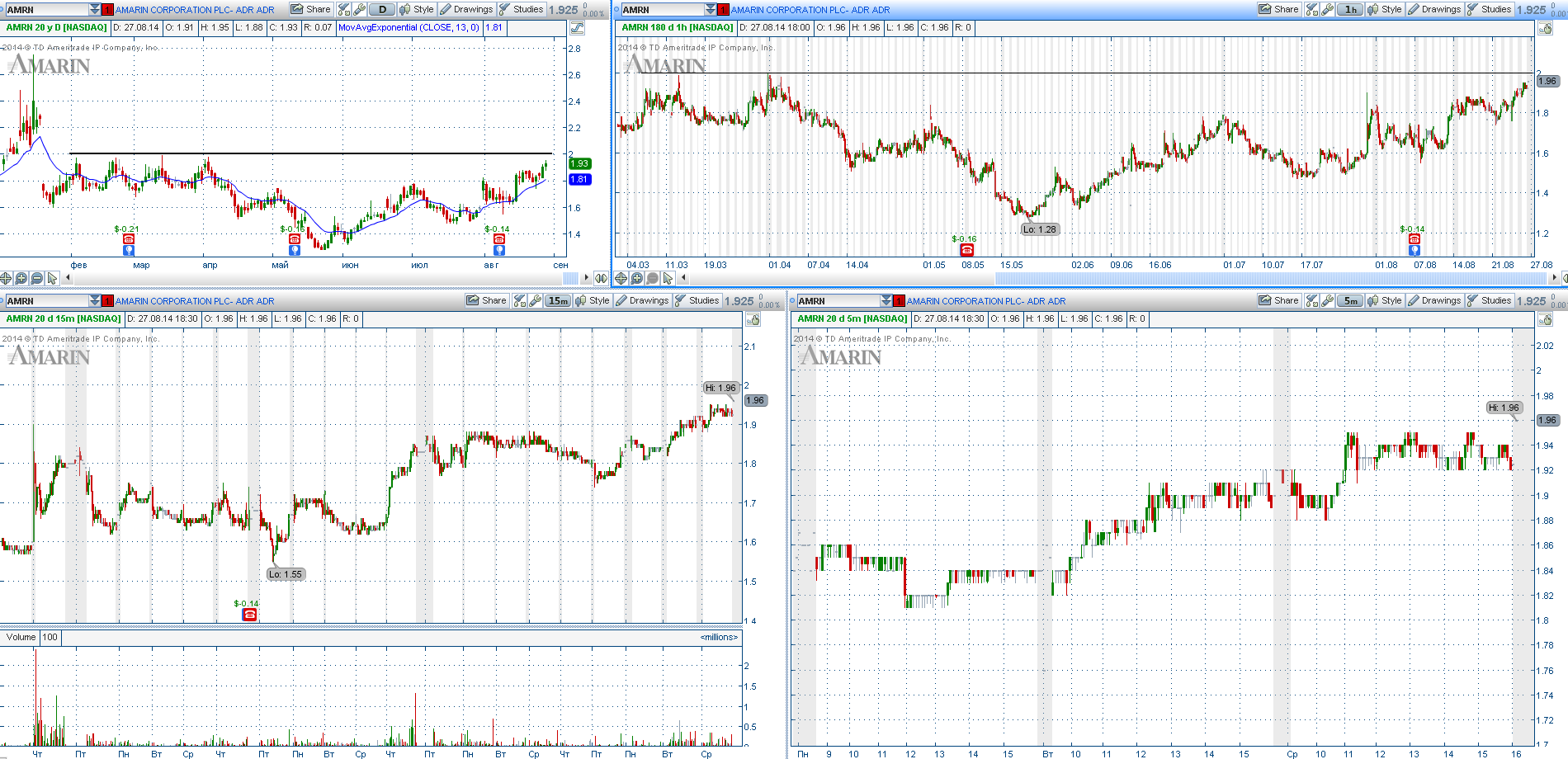Click the scroll-right arrow under the daily chart
The width and height of the screenshot is (1568, 759).
click(x=587, y=277)
